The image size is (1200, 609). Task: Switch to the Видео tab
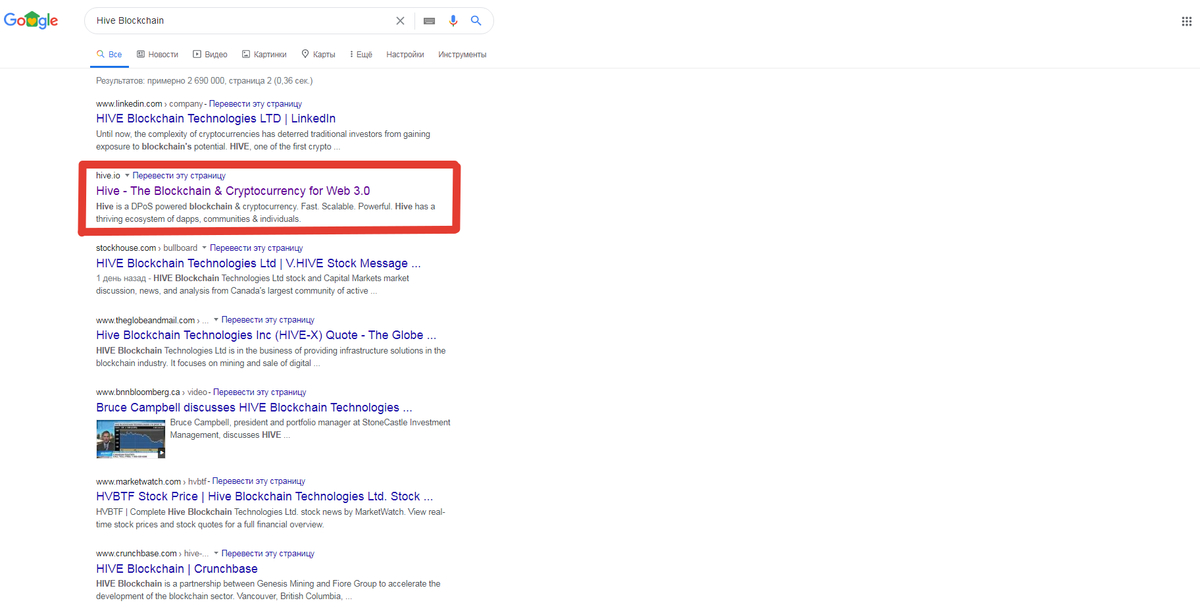[x=210, y=54]
